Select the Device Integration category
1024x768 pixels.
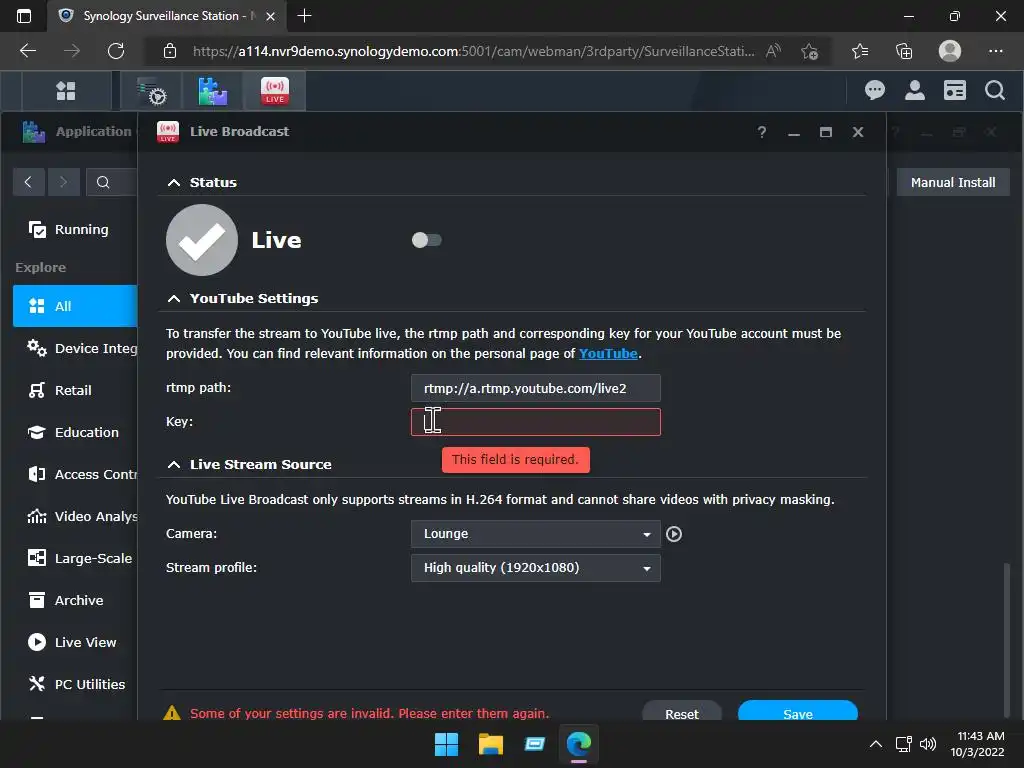(75, 348)
